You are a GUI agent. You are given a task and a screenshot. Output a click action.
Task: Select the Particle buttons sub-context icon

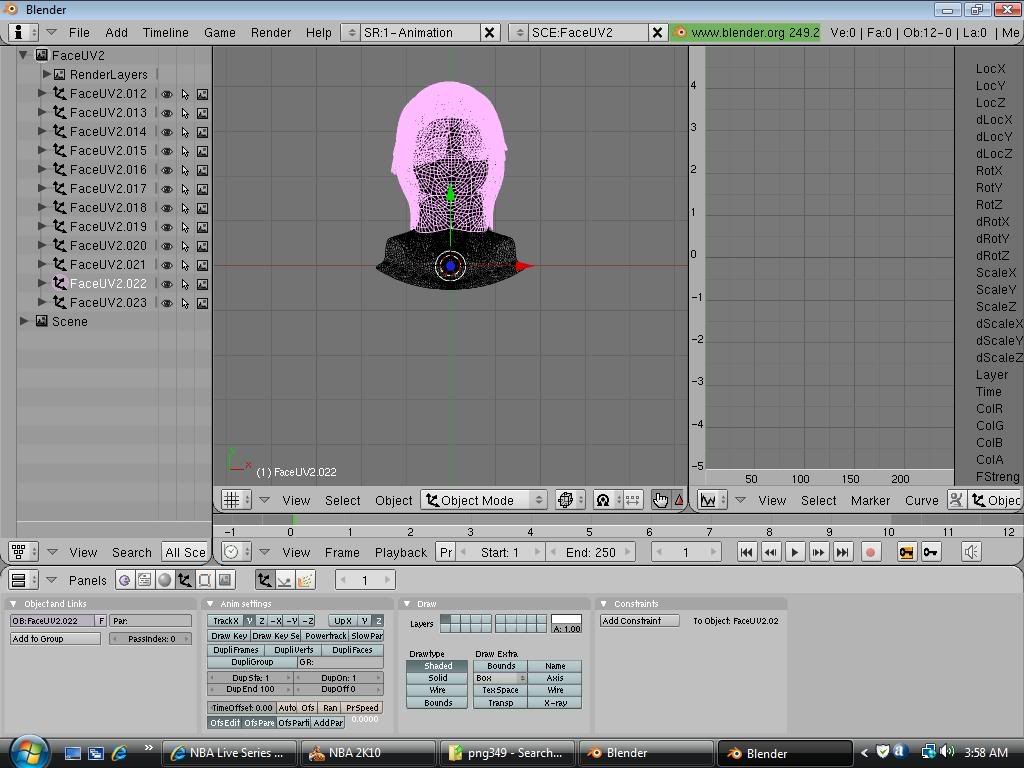pos(305,580)
